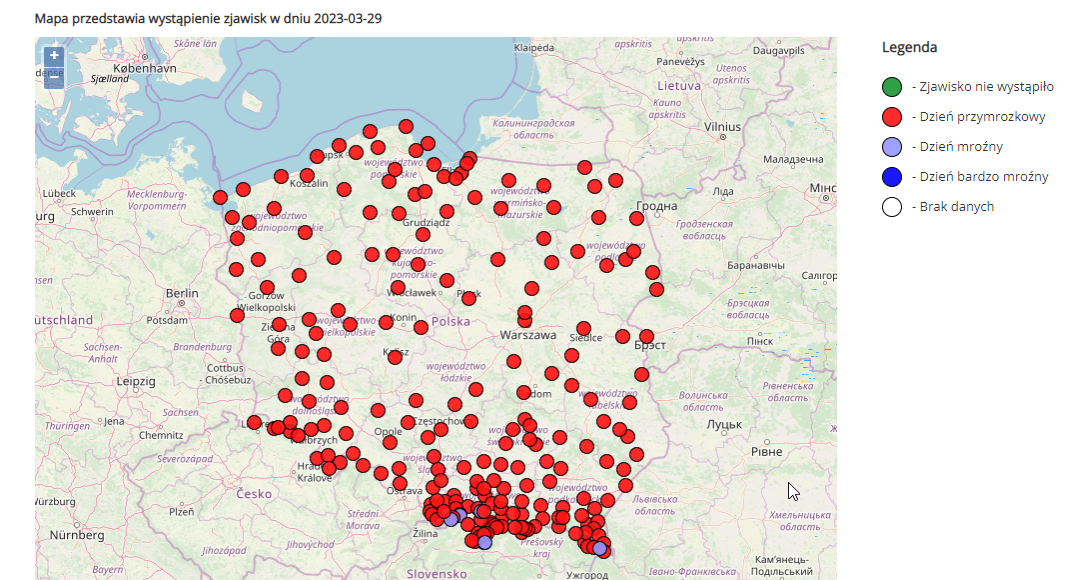Click the light purple Dzień mroźny swatch
1074x580 pixels.
tap(892, 147)
